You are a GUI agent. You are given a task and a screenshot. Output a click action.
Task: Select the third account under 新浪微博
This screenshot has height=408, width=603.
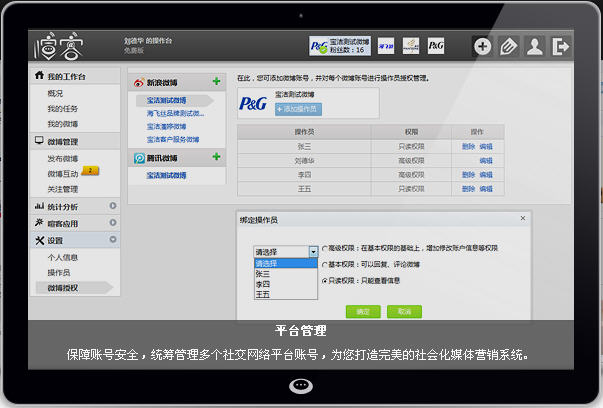point(167,127)
